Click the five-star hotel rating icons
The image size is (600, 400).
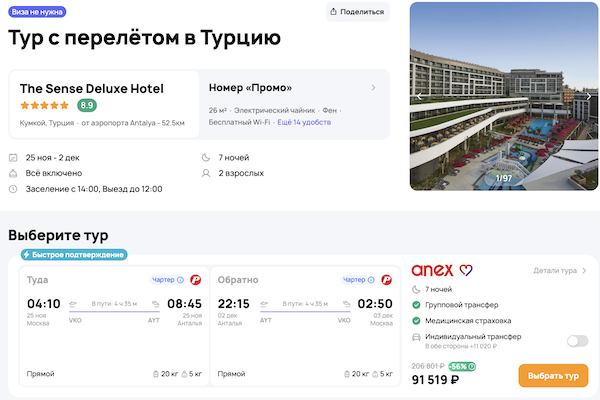point(45,105)
